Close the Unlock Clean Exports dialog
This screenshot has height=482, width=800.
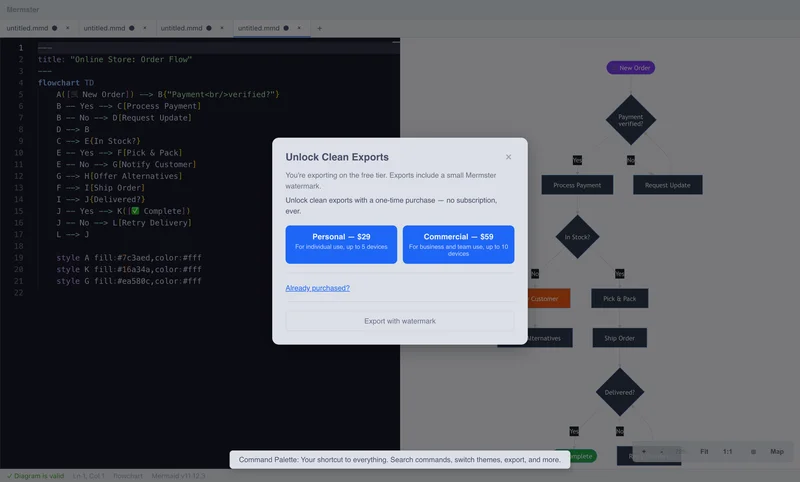(x=508, y=157)
